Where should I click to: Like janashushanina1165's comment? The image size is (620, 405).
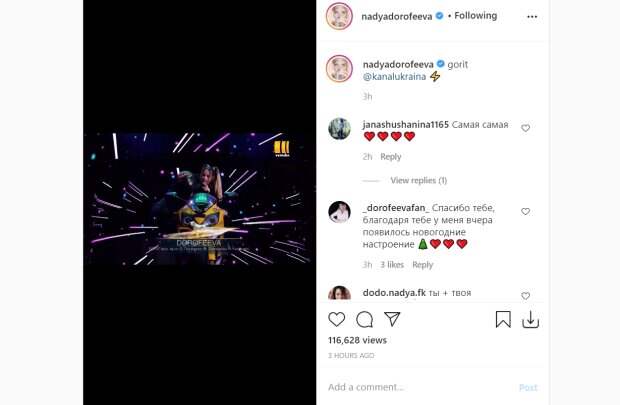coord(526,128)
